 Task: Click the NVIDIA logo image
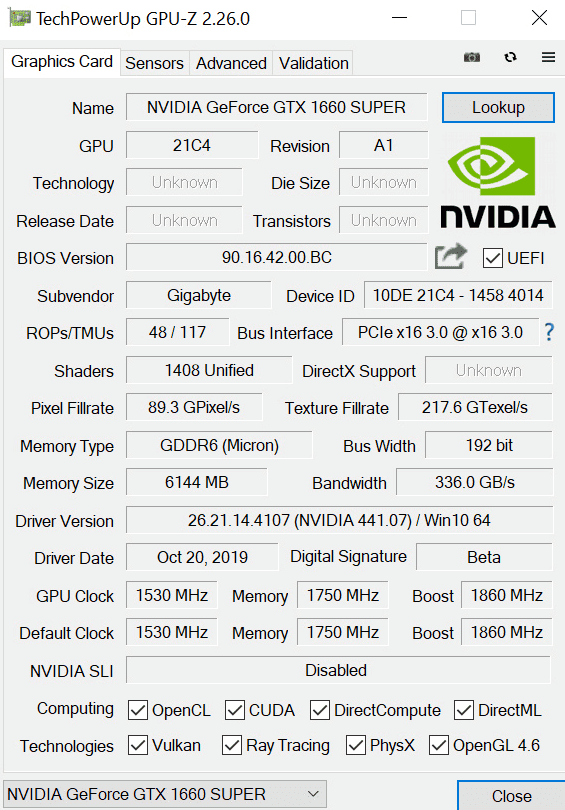498,182
